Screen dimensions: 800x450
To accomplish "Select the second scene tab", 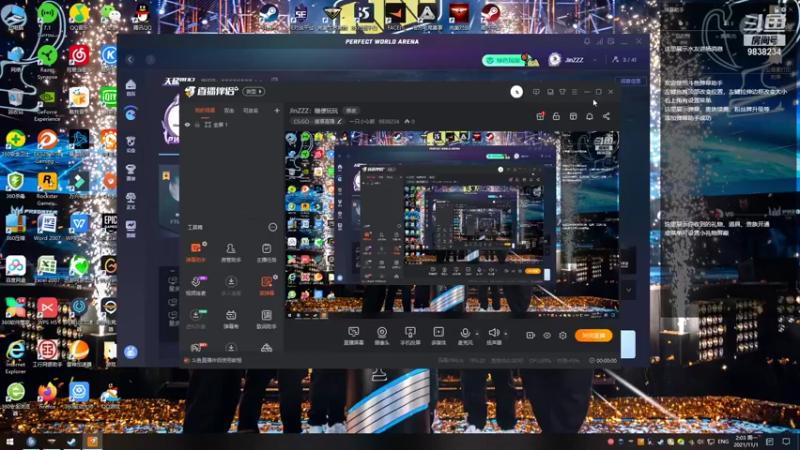I will click(x=229, y=110).
